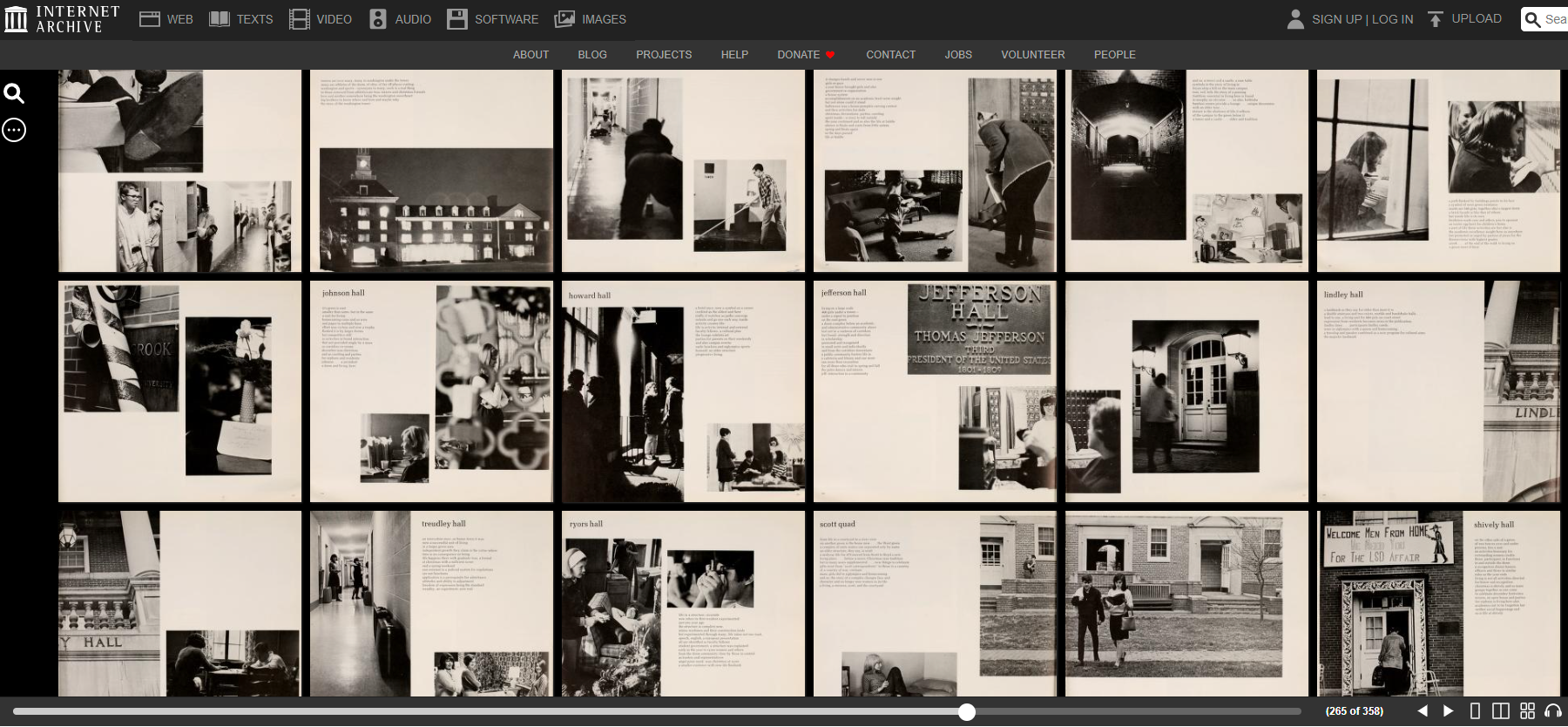This screenshot has width=1568, height=727.
Task: Click the Audio speaker icon
Action: click(x=378, y=19)
